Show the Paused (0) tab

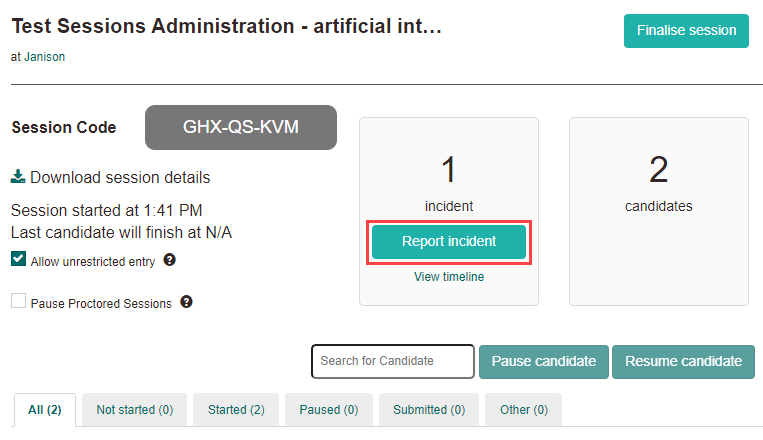(328, 410)
